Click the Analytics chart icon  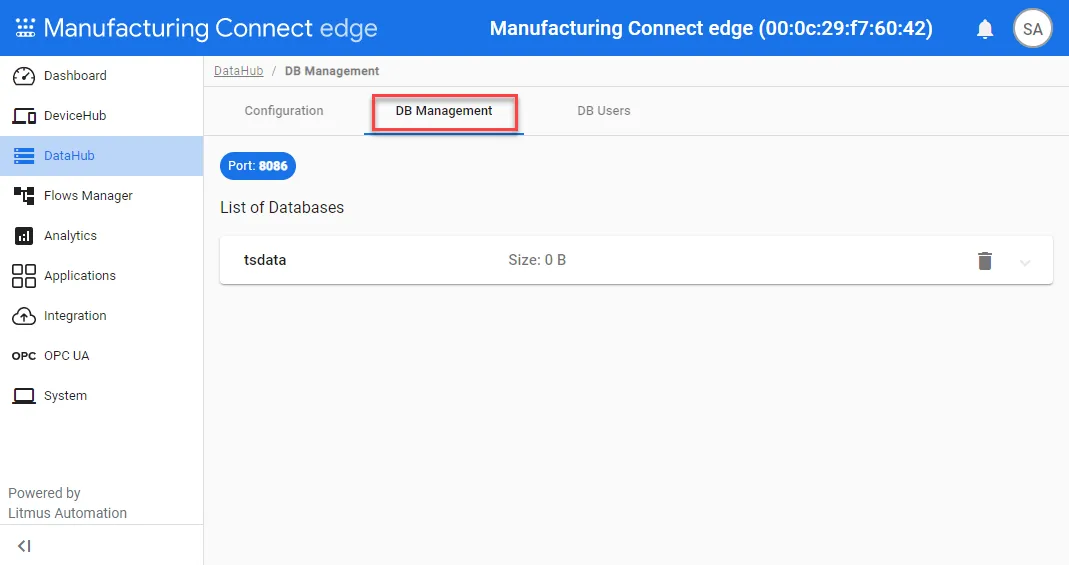coord(24,236)
